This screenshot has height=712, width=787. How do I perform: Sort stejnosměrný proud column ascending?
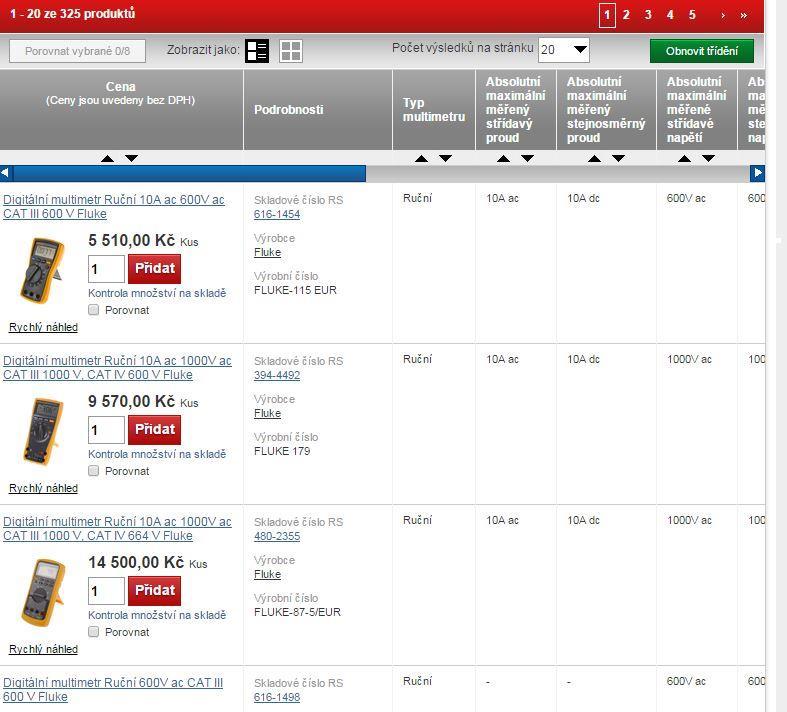point(595,159)
